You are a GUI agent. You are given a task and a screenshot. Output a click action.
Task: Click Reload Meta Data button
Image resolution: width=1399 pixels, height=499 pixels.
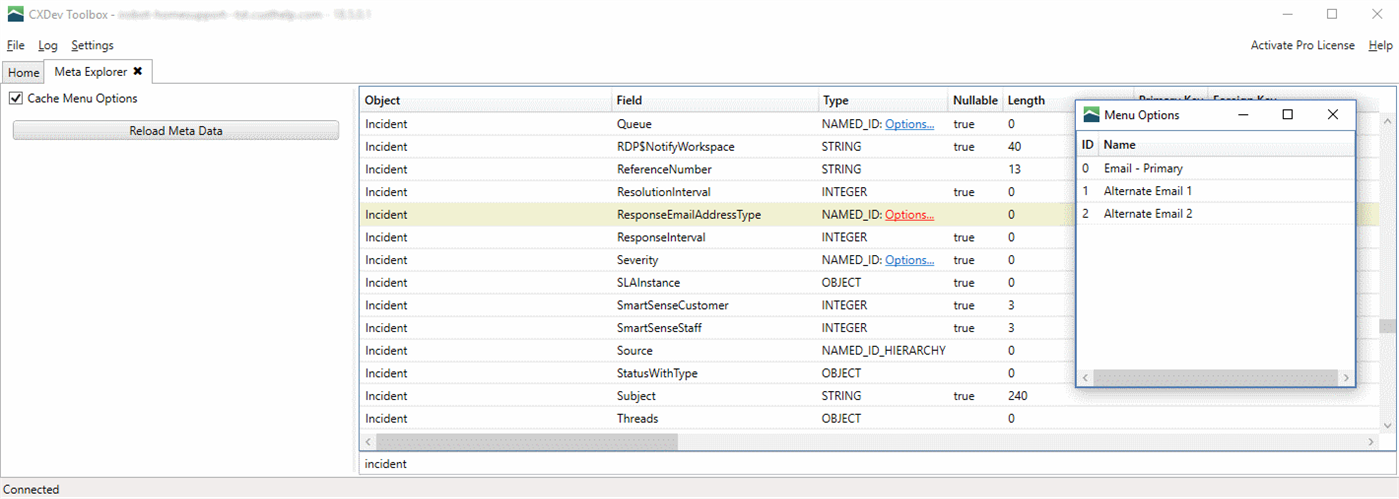[x=176, y=130]
